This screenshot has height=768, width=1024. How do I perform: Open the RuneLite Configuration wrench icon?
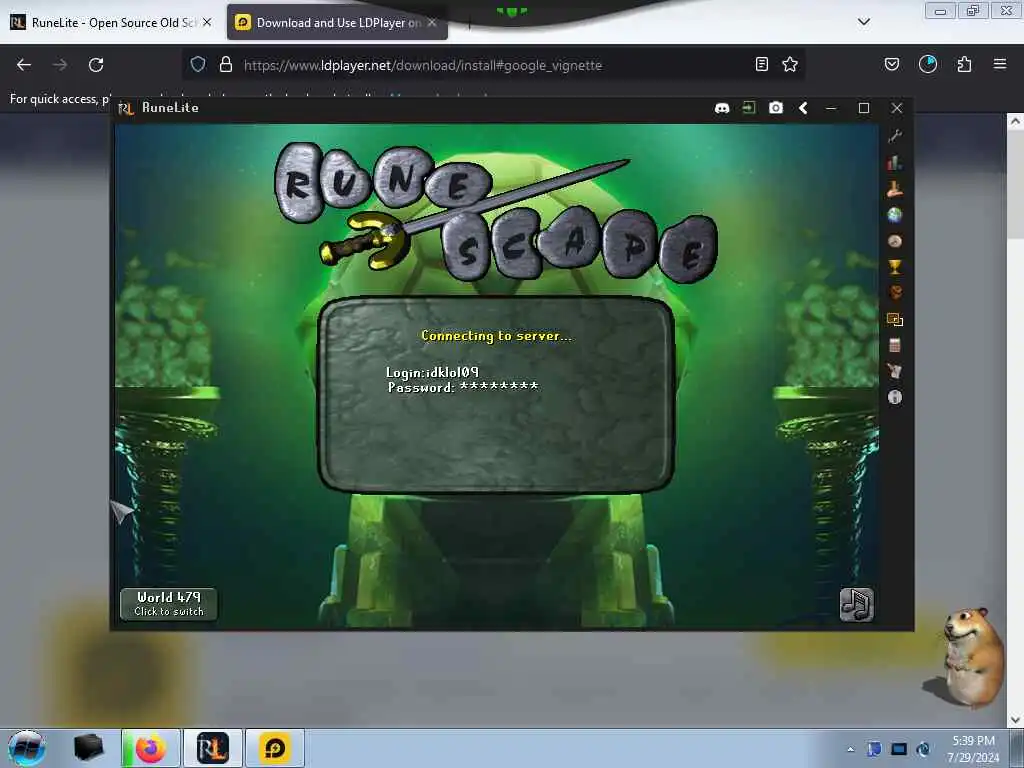point(895,136)
